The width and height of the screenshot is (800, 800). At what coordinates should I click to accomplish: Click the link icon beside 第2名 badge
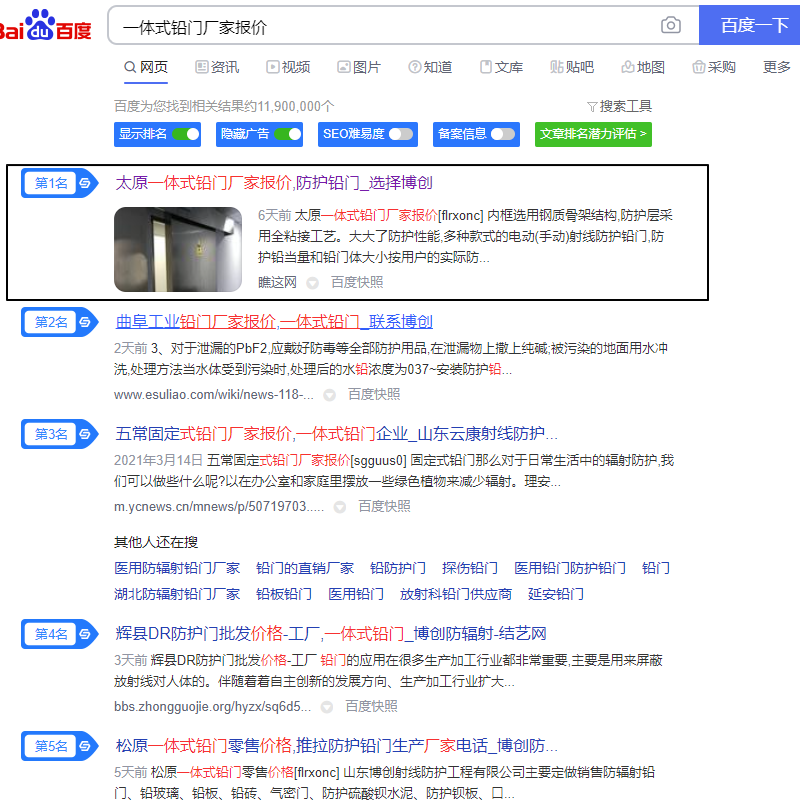[85, 322]
